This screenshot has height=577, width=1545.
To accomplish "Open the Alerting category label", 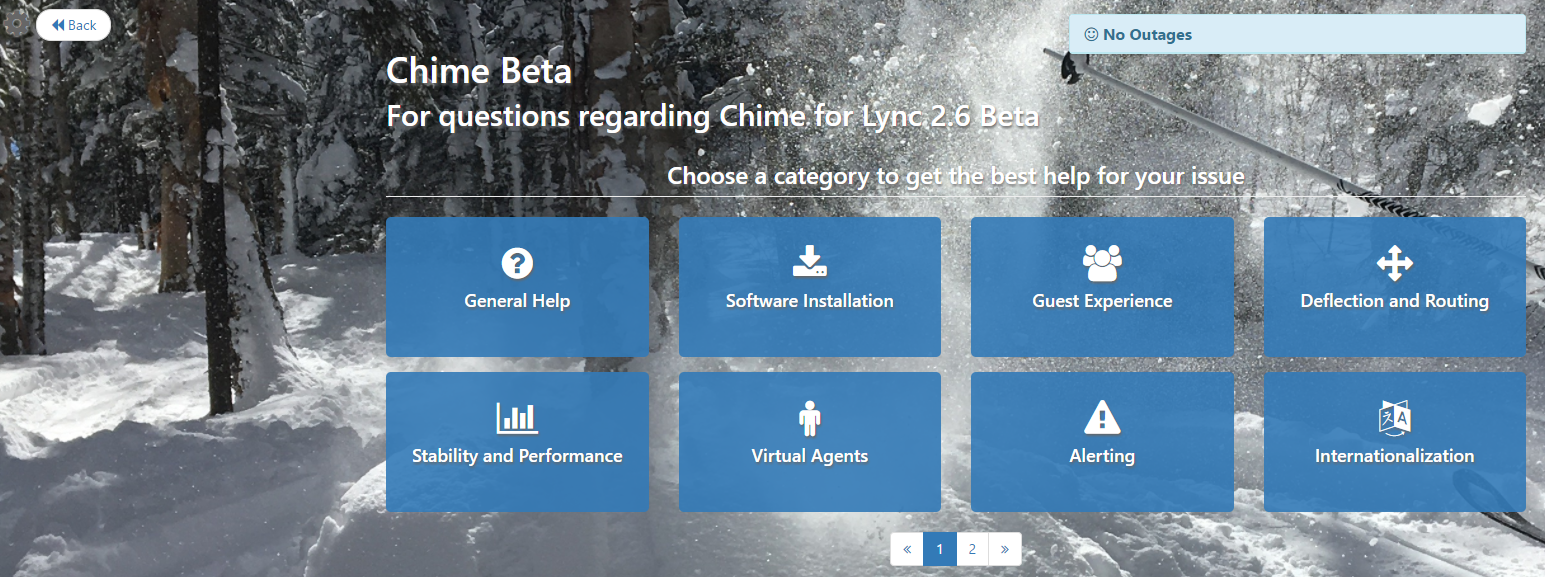I will (x=1102, y=456).
